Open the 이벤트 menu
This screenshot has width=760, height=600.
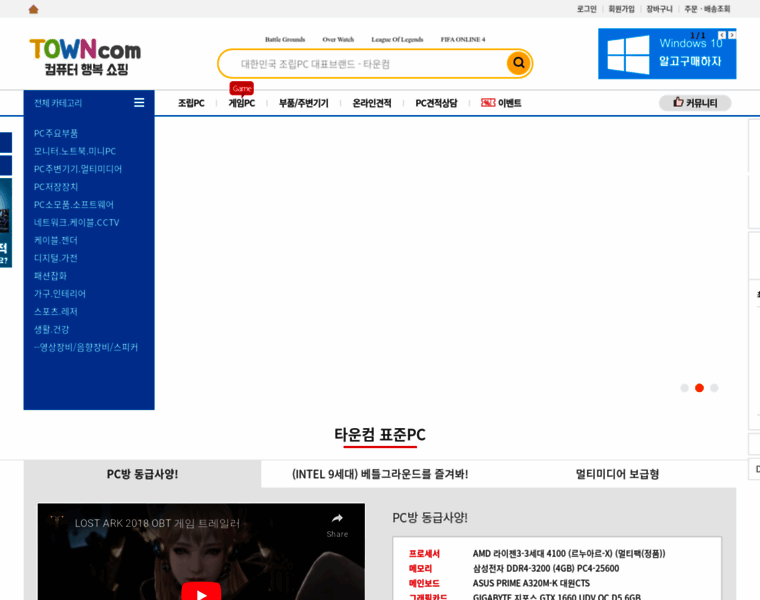[x=501, y=103]
